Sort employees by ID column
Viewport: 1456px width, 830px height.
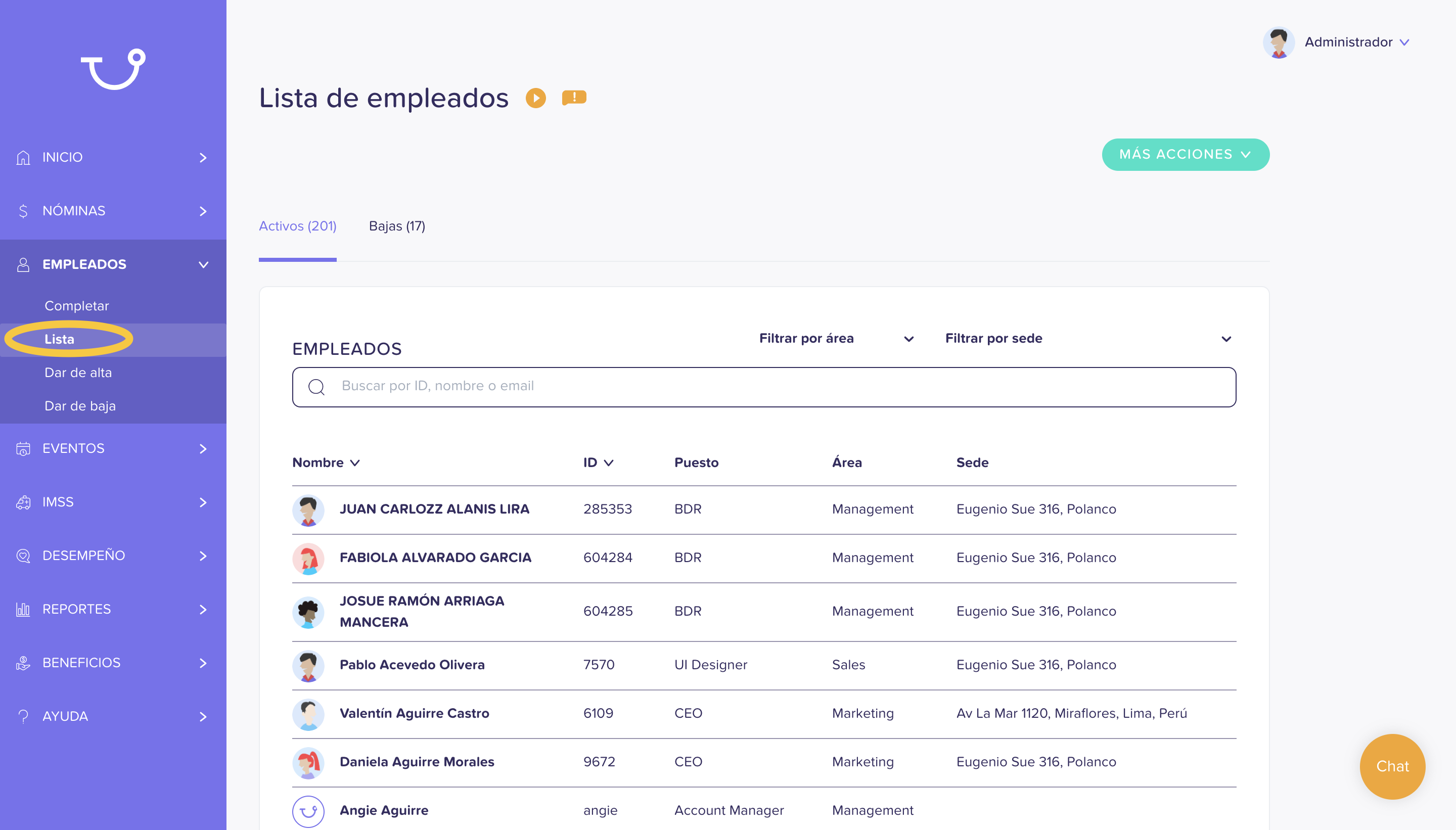(x=598, y=463)
